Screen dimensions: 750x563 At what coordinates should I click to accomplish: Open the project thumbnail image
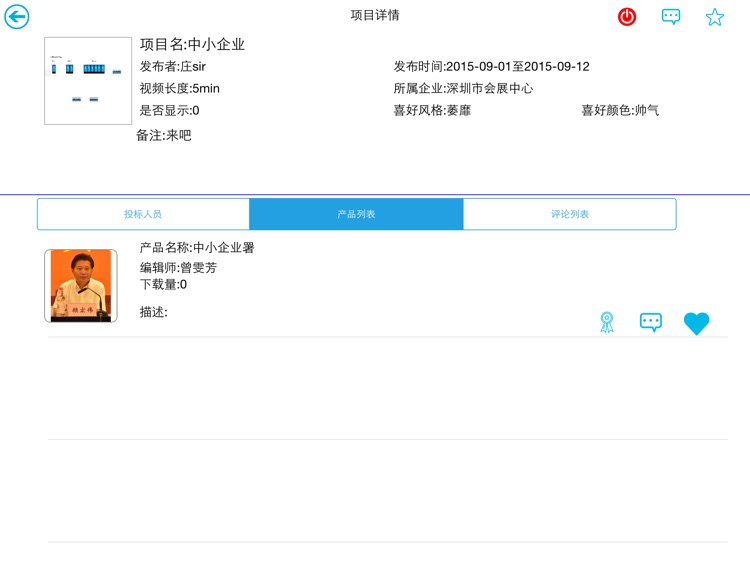[x=88, y=81]
